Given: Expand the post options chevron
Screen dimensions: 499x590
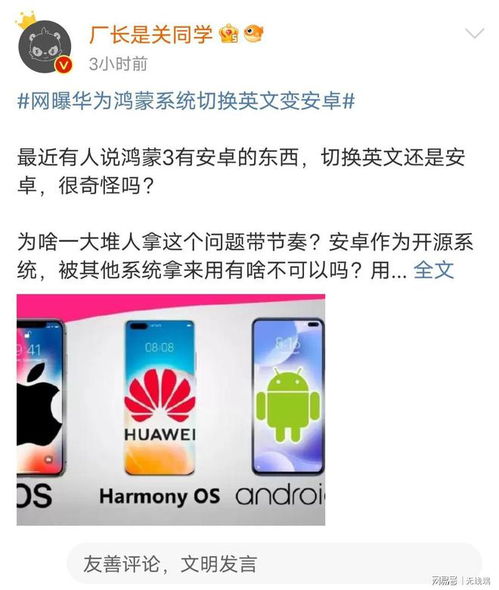Looking at the screenshot, I should click(x=474, y=33).
